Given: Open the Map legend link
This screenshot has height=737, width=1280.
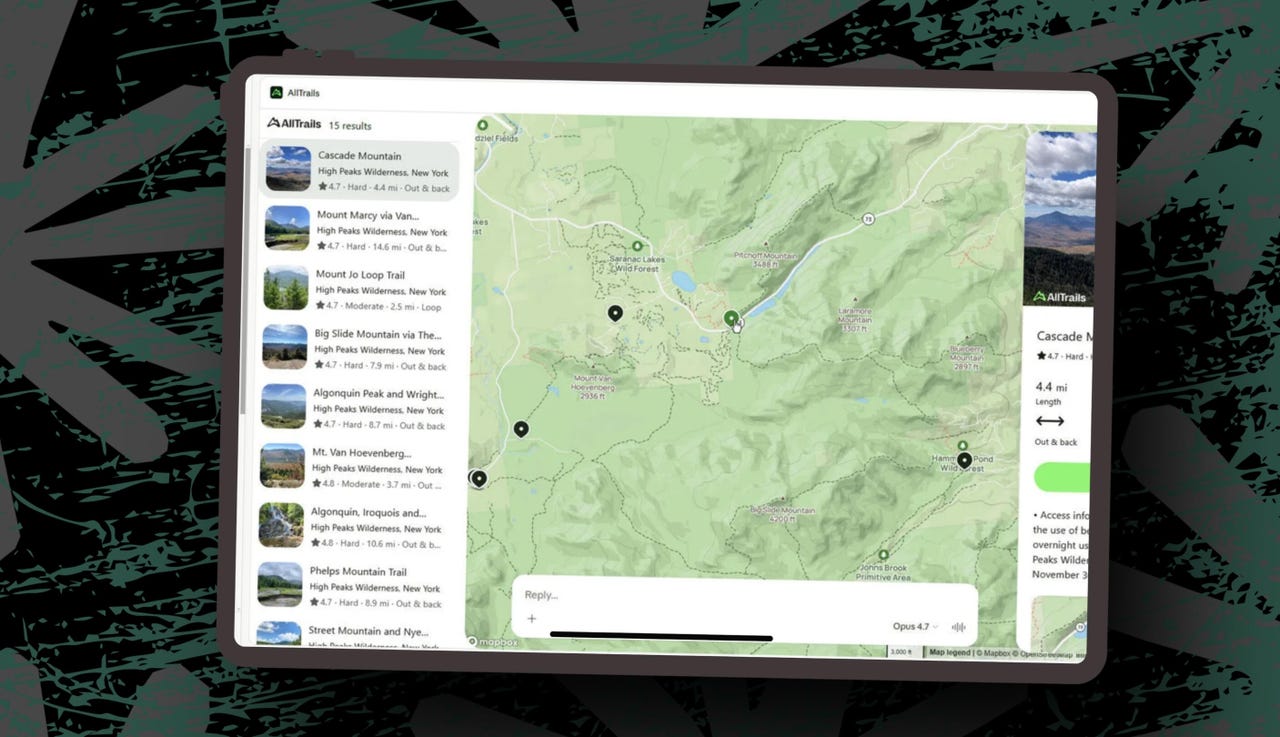Looking at the screenshot, I should [x=949, y=652].
